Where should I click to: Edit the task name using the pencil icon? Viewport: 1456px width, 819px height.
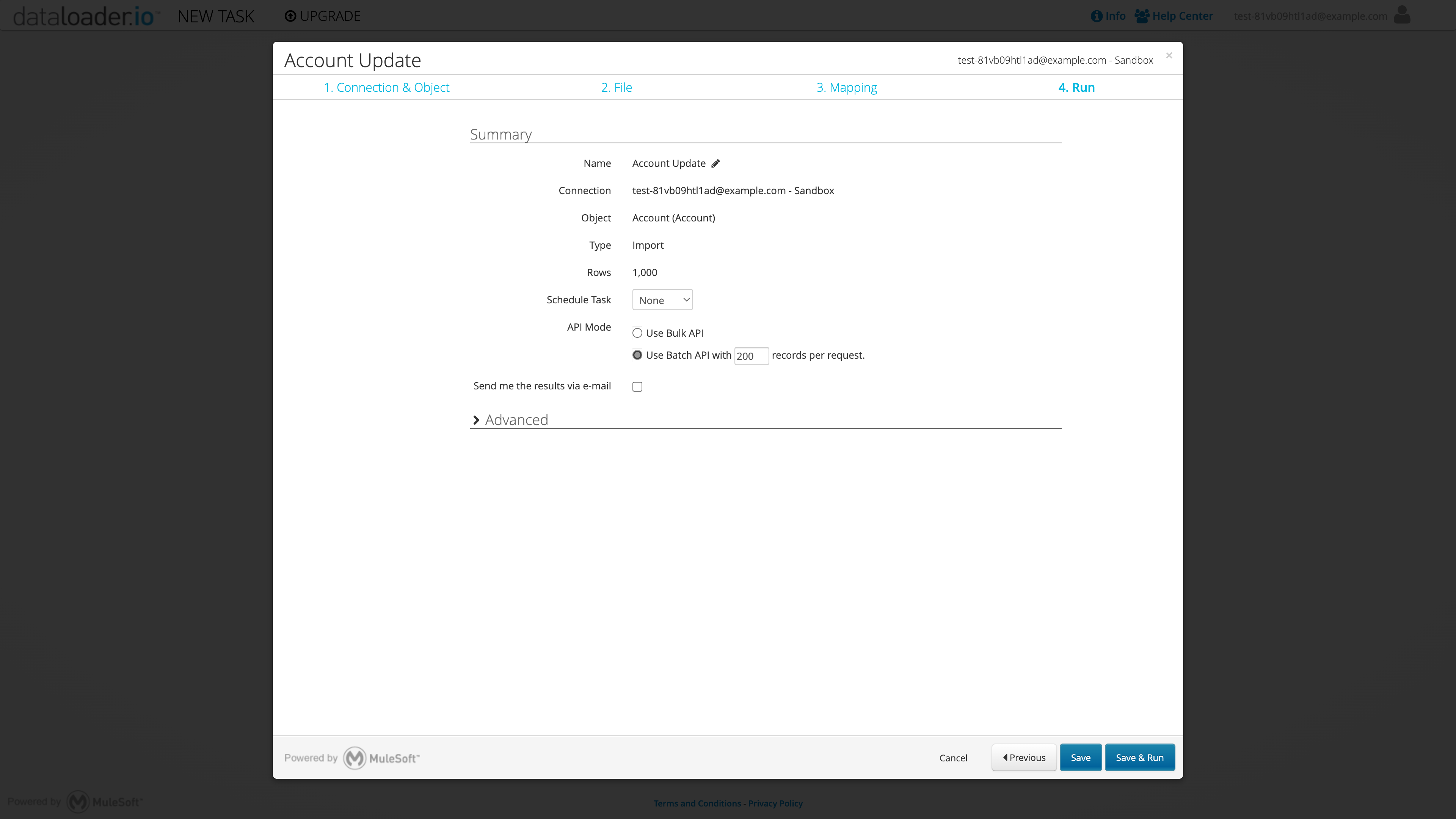pyautogui.click(x=715, y=163)
